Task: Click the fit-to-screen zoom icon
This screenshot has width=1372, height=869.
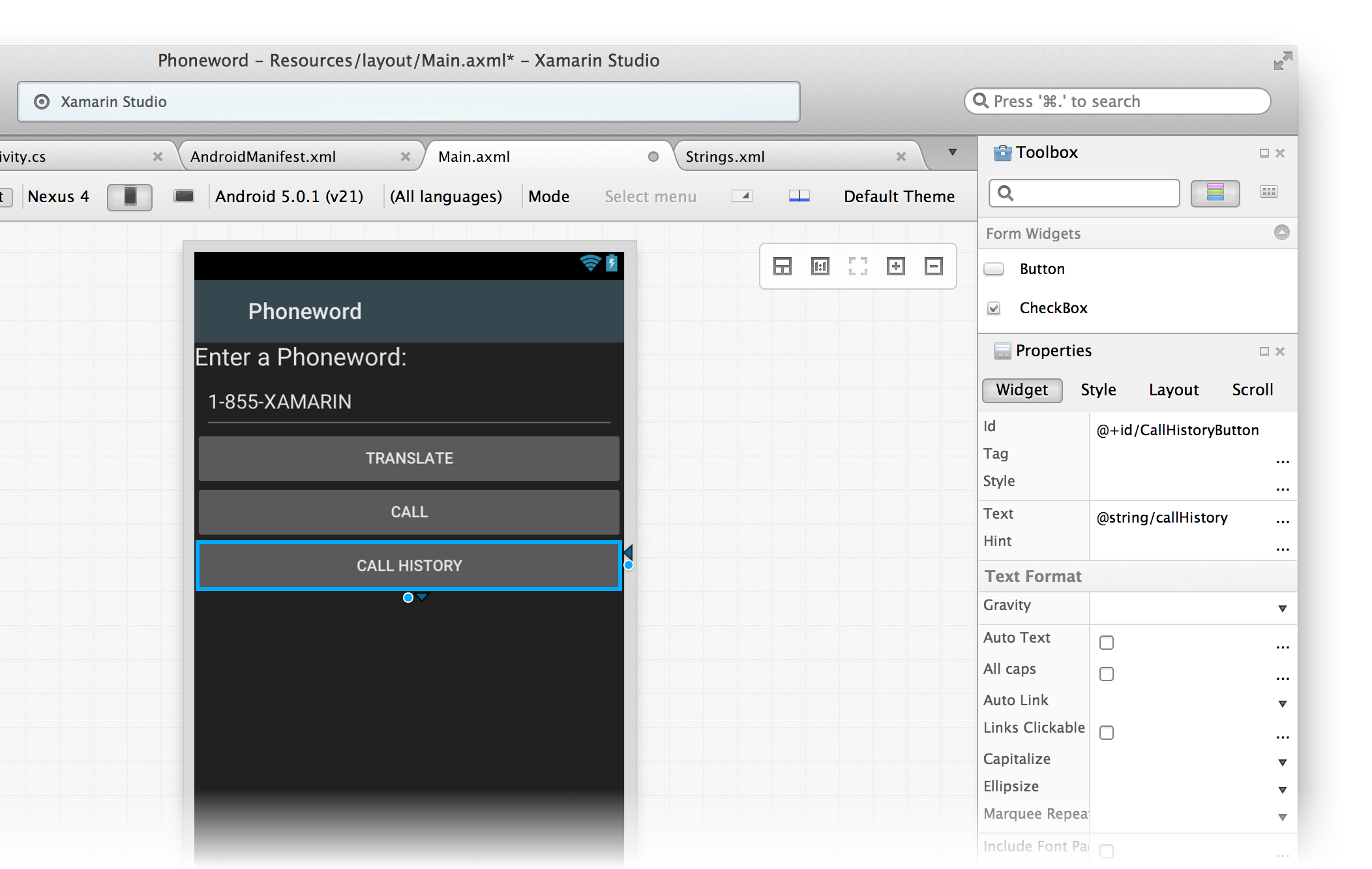Action: (x=857, y=266)
